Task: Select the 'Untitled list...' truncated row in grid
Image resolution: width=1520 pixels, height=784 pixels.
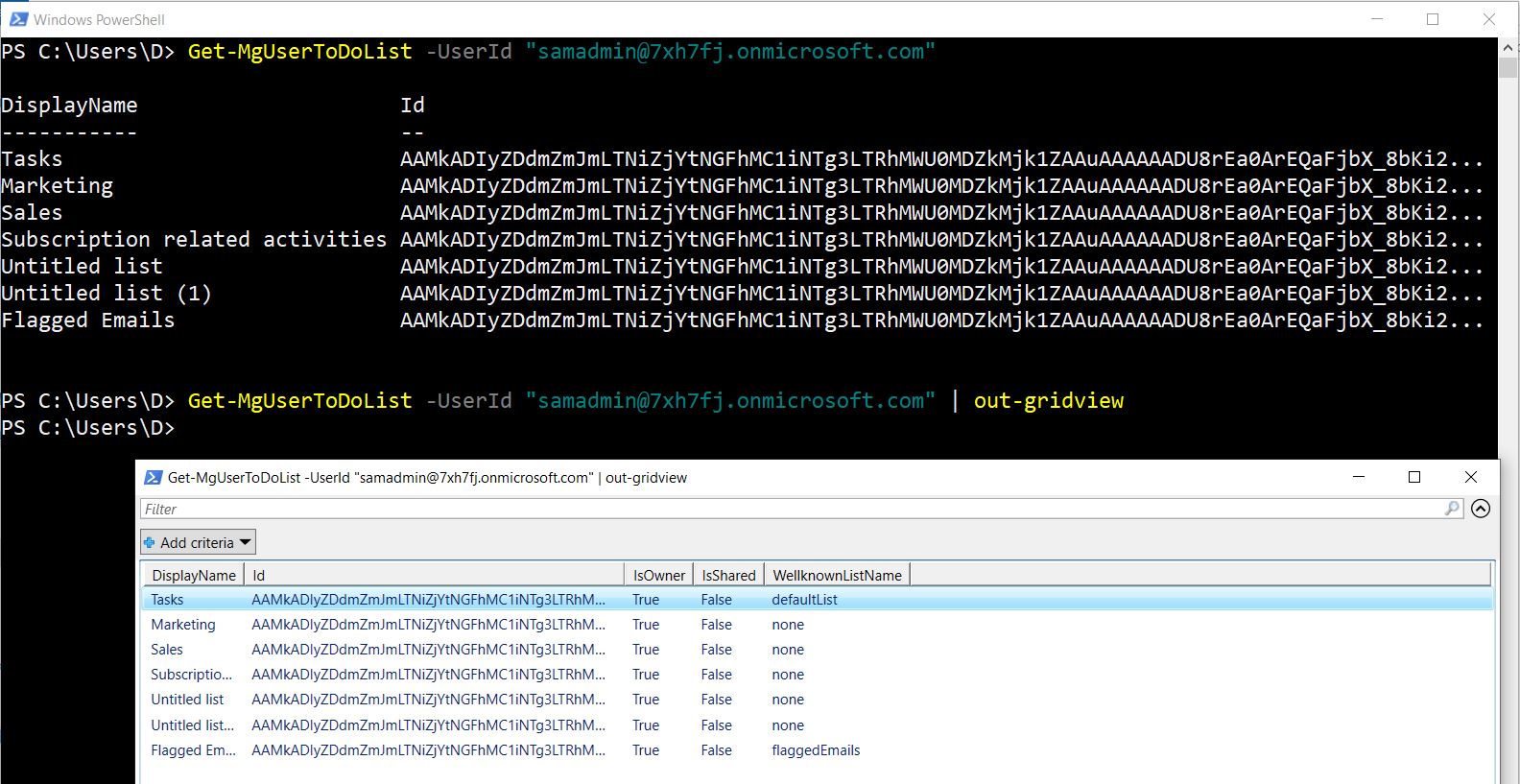Action: pyautogui.click(x=818, y=725)
